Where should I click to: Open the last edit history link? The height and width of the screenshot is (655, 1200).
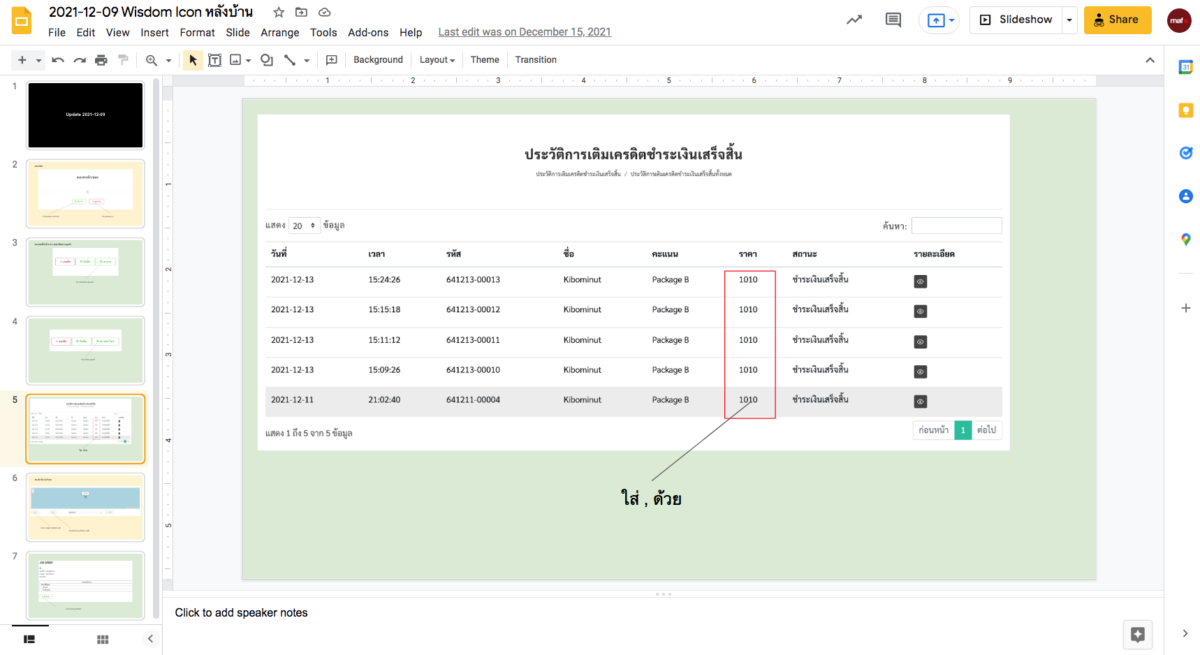point(524,31)
